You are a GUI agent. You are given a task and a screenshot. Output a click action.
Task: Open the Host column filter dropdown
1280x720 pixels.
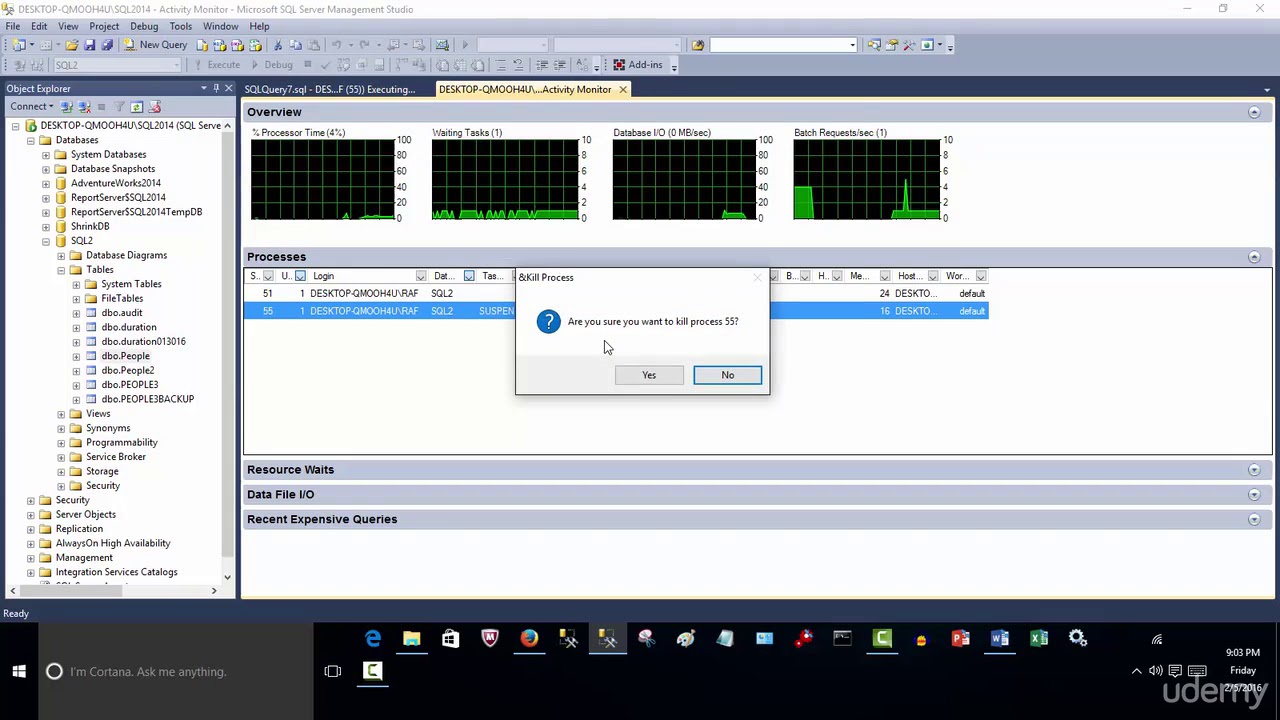click(x=933, y=276)
